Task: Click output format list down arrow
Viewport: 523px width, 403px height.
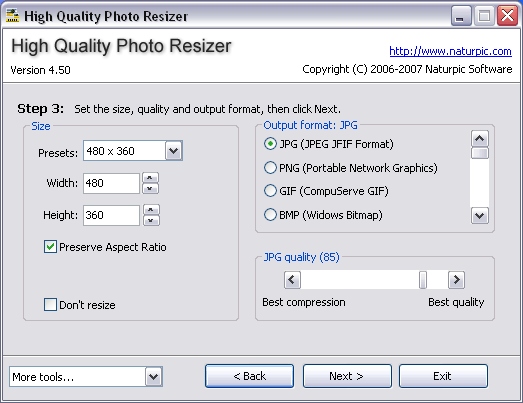Action: (480, 216)
